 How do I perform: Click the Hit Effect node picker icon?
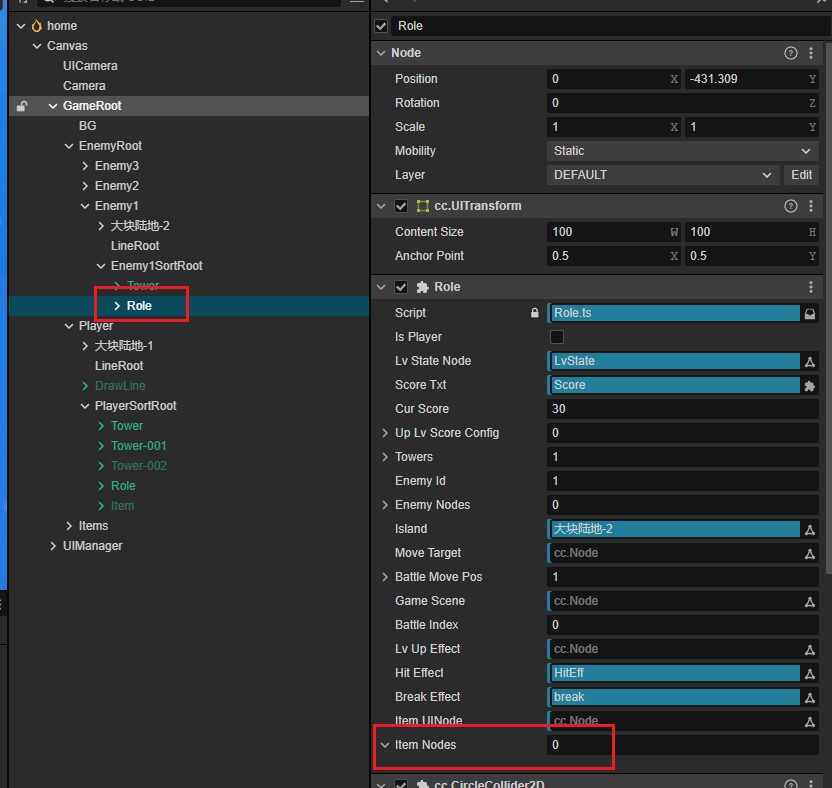click(x=810, y=674)
